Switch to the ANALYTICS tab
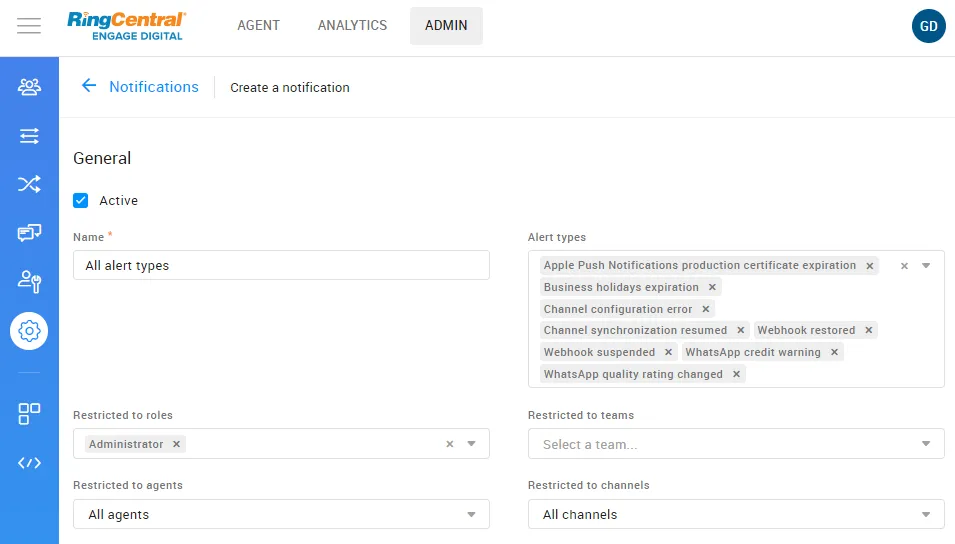 352,26
